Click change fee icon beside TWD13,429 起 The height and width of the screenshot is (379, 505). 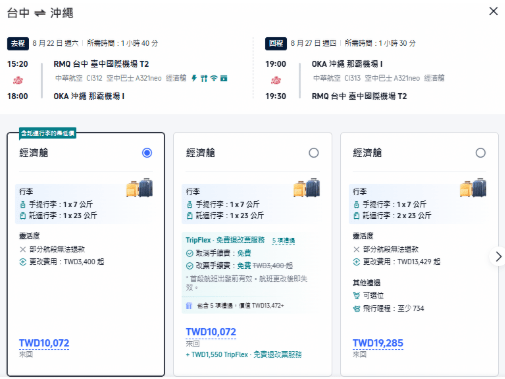(x=356, y=262)
